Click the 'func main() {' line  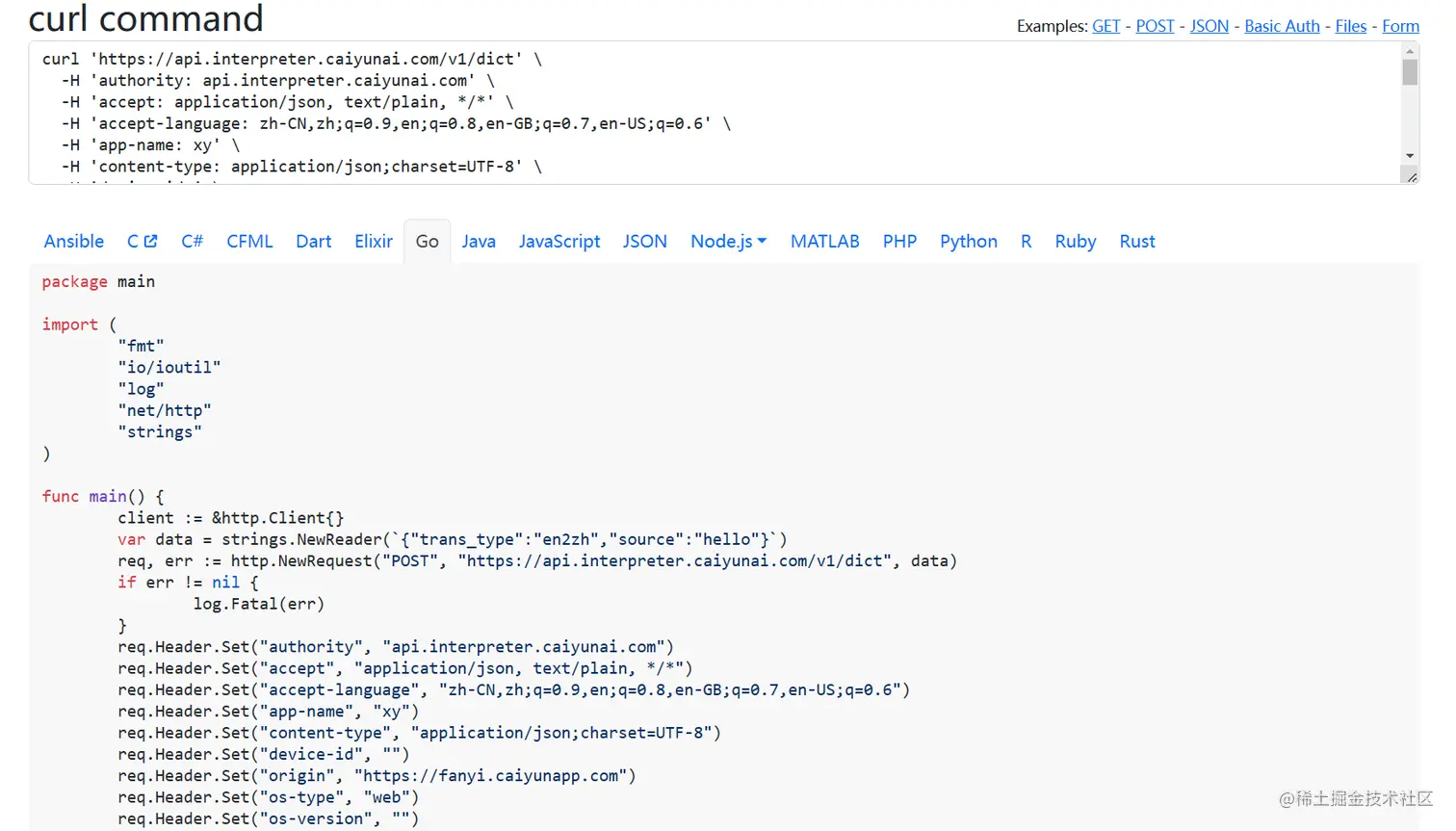103,496
